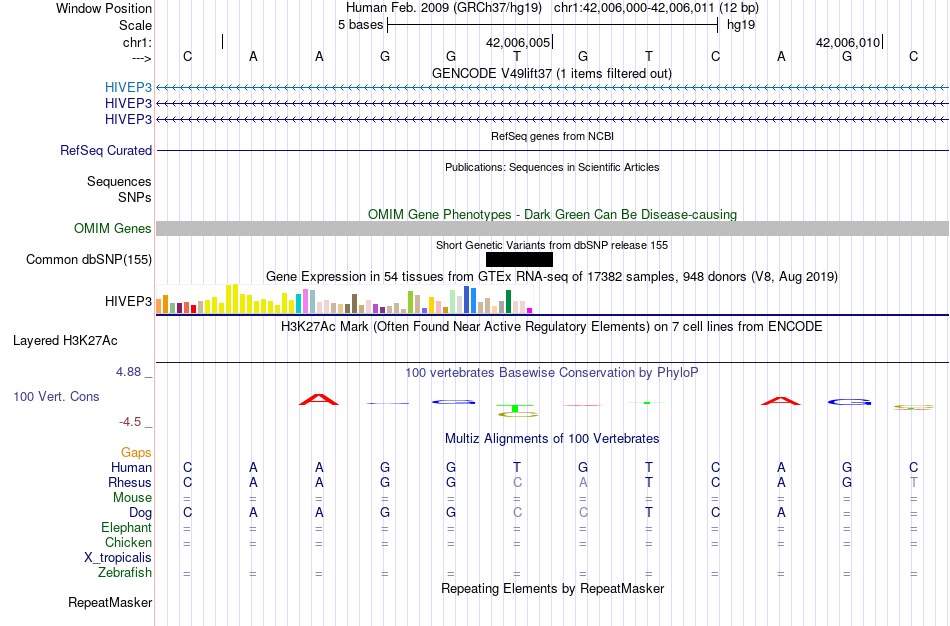
Task: Click the hg19 label beside the scale bar
Action: point(741,25)
